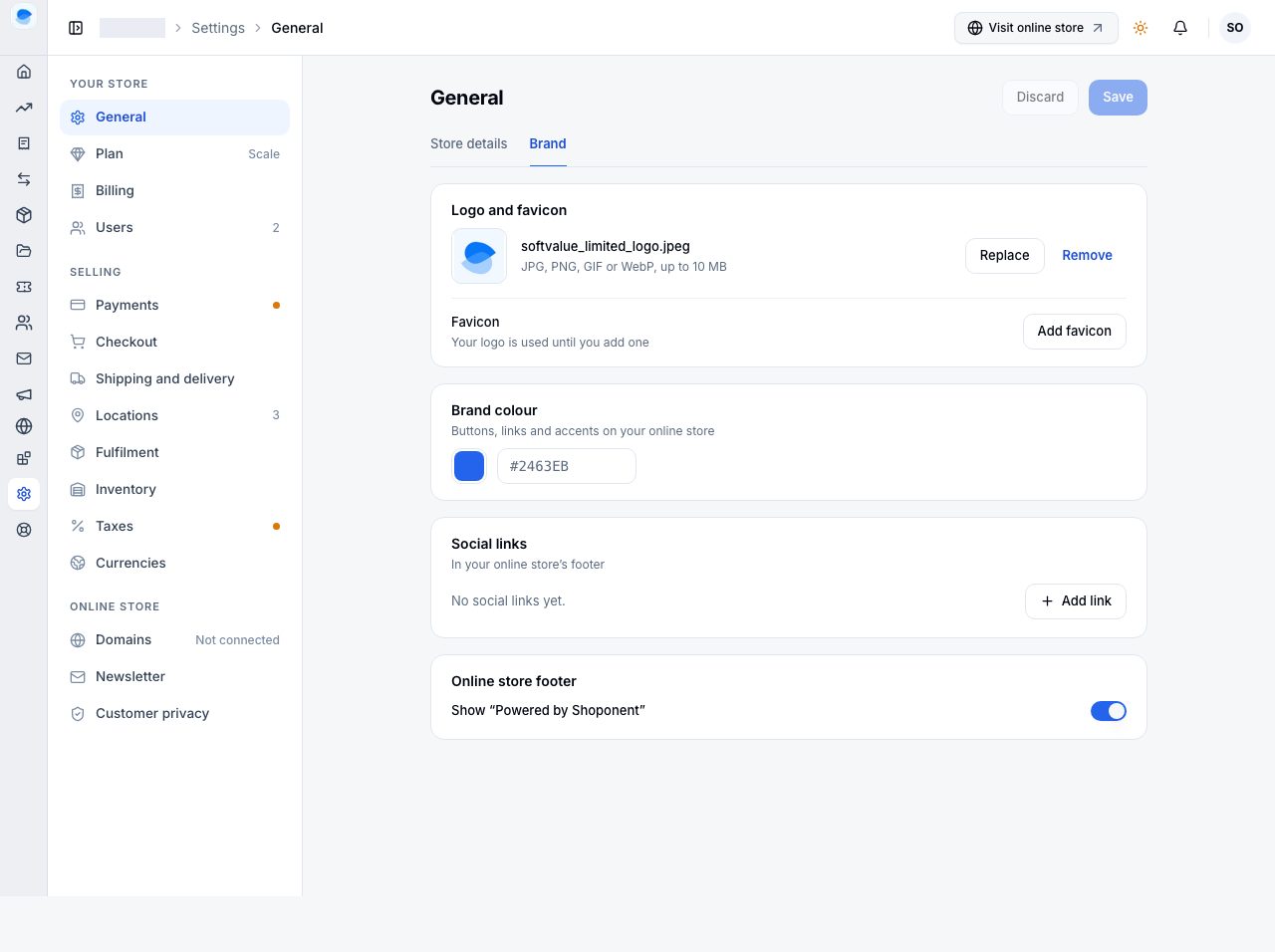Open the globe online store icon in rail

(24, 426)
